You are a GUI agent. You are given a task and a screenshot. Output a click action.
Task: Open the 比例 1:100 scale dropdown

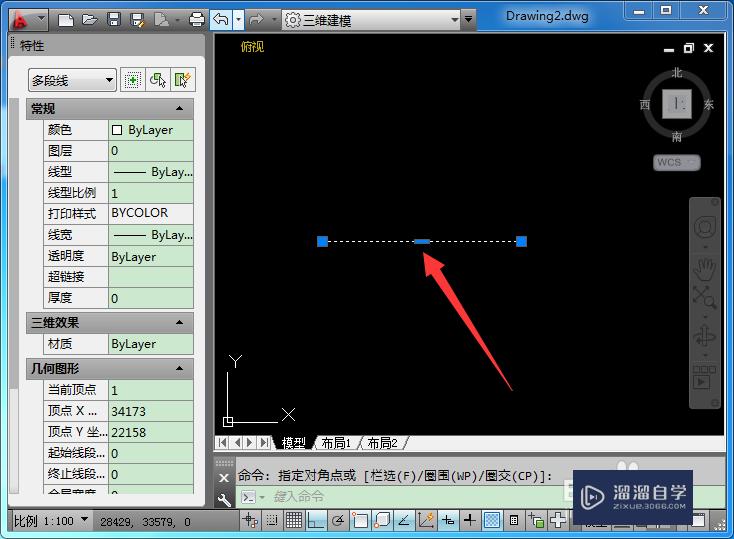coord(51,520)
